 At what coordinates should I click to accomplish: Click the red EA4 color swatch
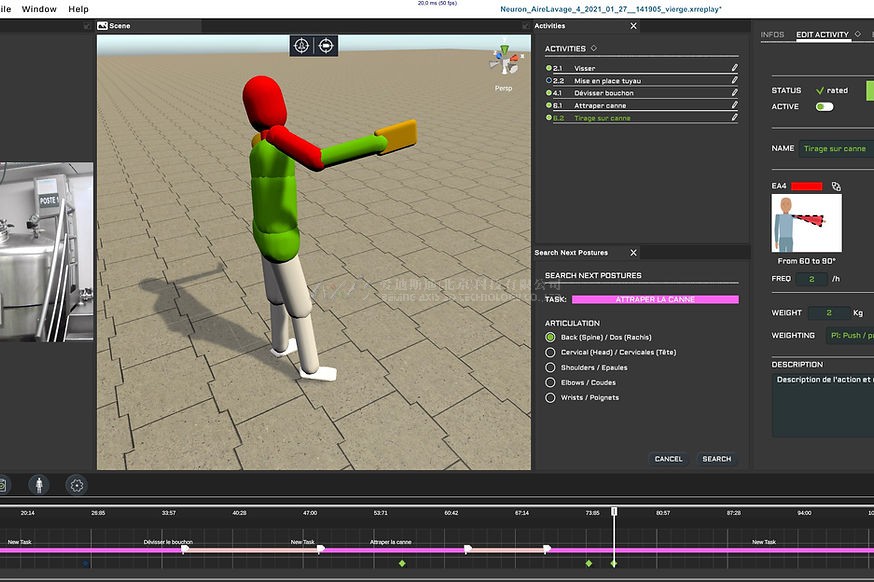(806, 186)
